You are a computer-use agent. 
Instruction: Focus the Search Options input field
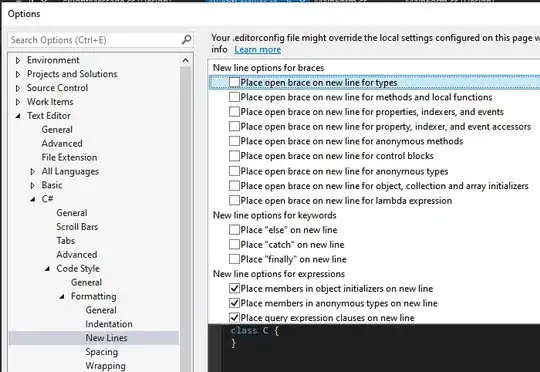point(95,40)
